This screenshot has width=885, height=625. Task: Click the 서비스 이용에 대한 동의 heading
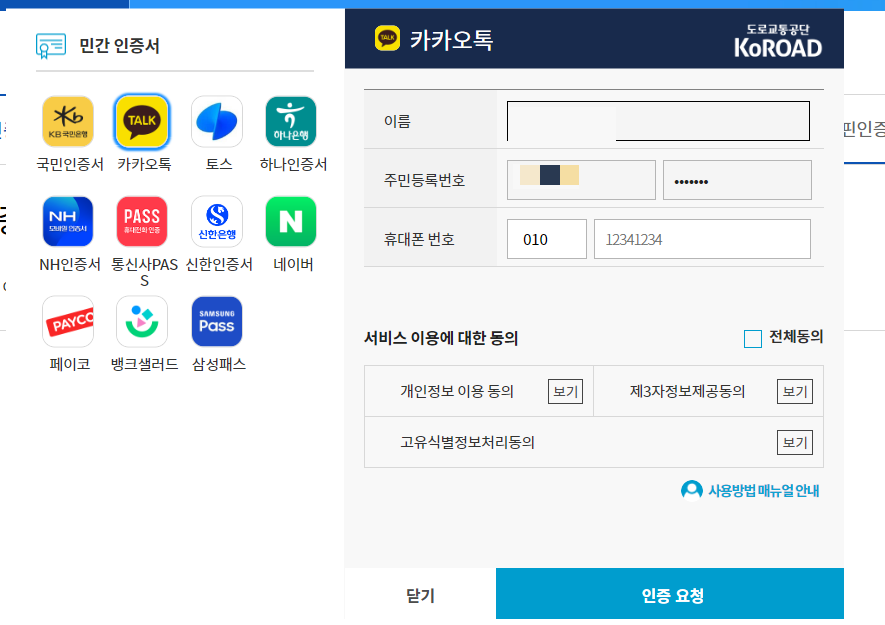tap(441, 338)
